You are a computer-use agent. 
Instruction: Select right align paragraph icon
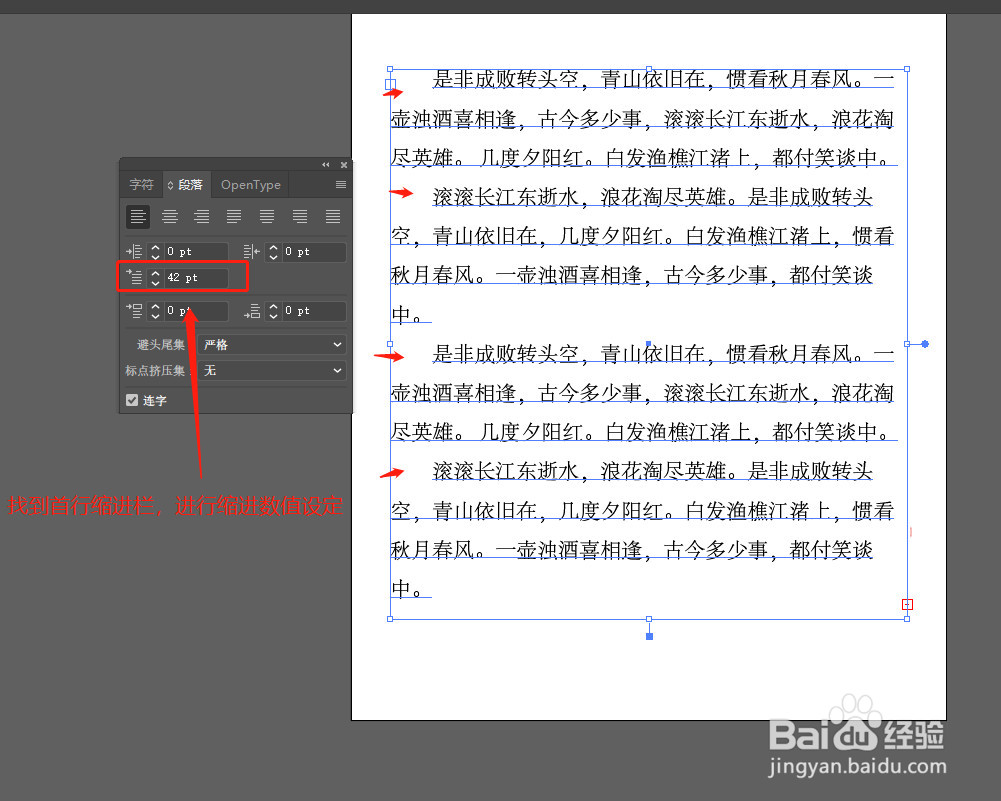point(202,217)
